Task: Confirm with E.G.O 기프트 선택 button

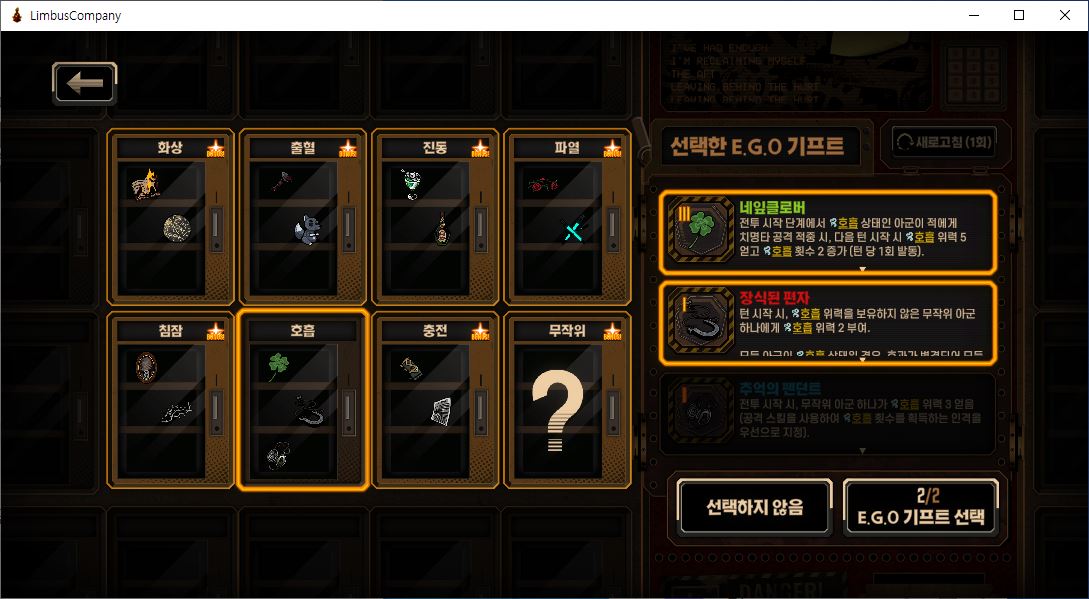Action: tap(921, 507)
